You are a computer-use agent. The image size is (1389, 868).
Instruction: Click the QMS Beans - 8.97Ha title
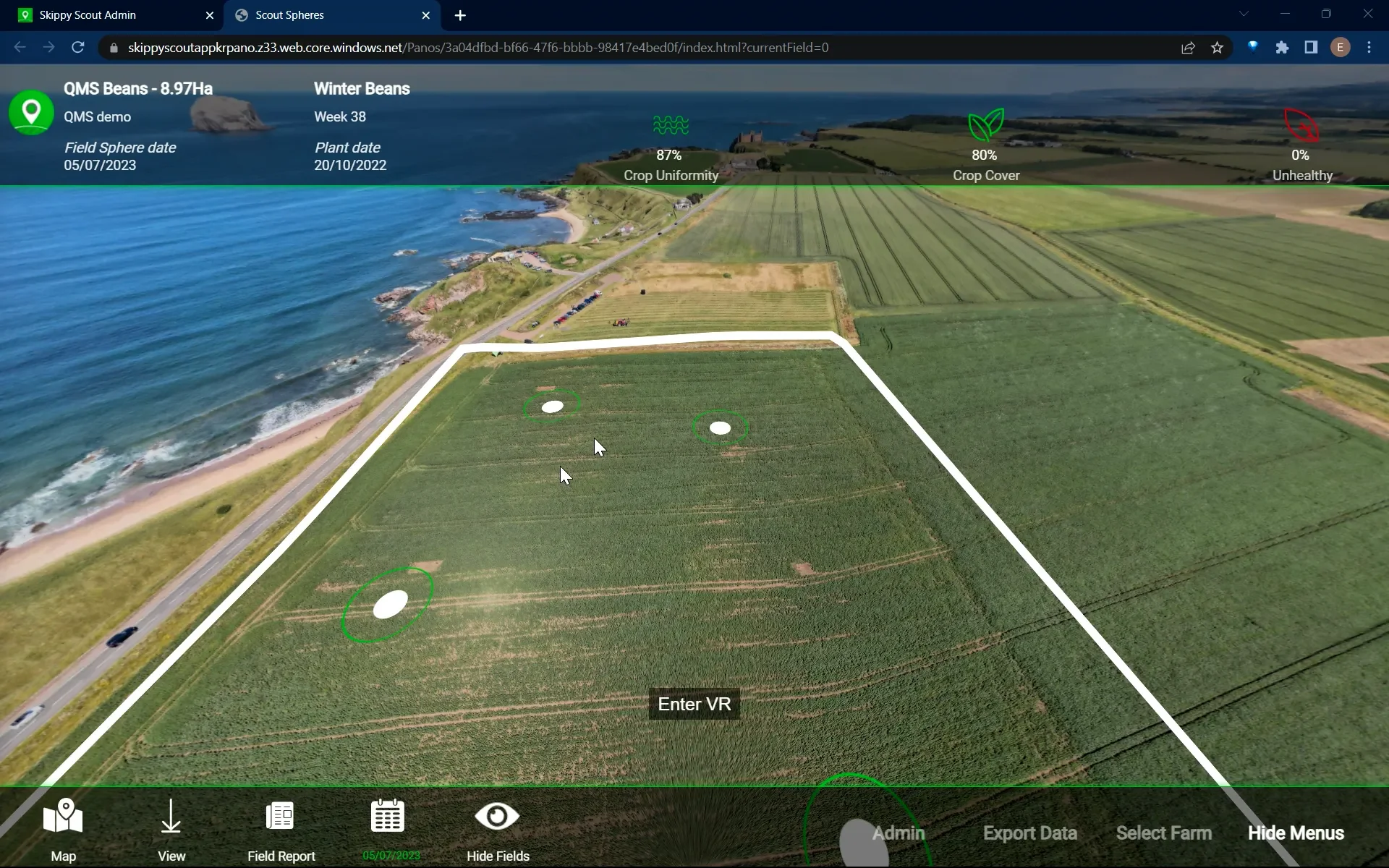tap(138, 89)
